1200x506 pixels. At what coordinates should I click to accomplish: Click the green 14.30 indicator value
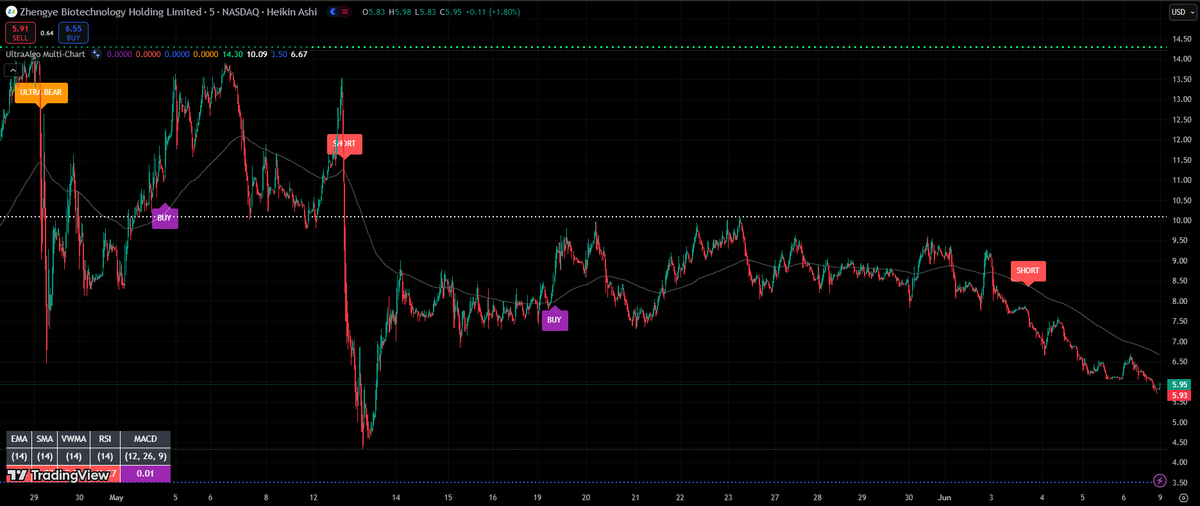[x=235, y=54]
